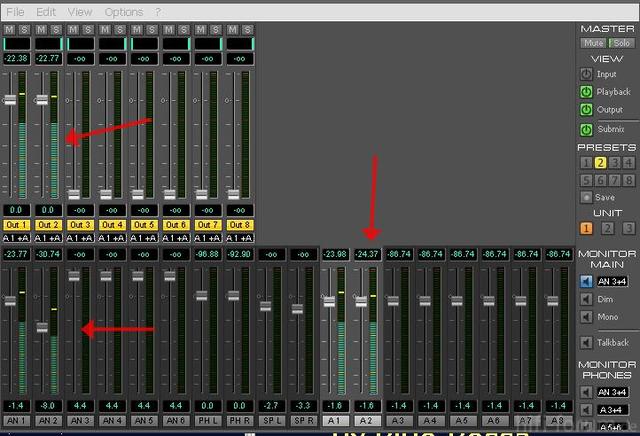Select preset 3
This screenshot has width=640, height=436.
pos(614,163)
